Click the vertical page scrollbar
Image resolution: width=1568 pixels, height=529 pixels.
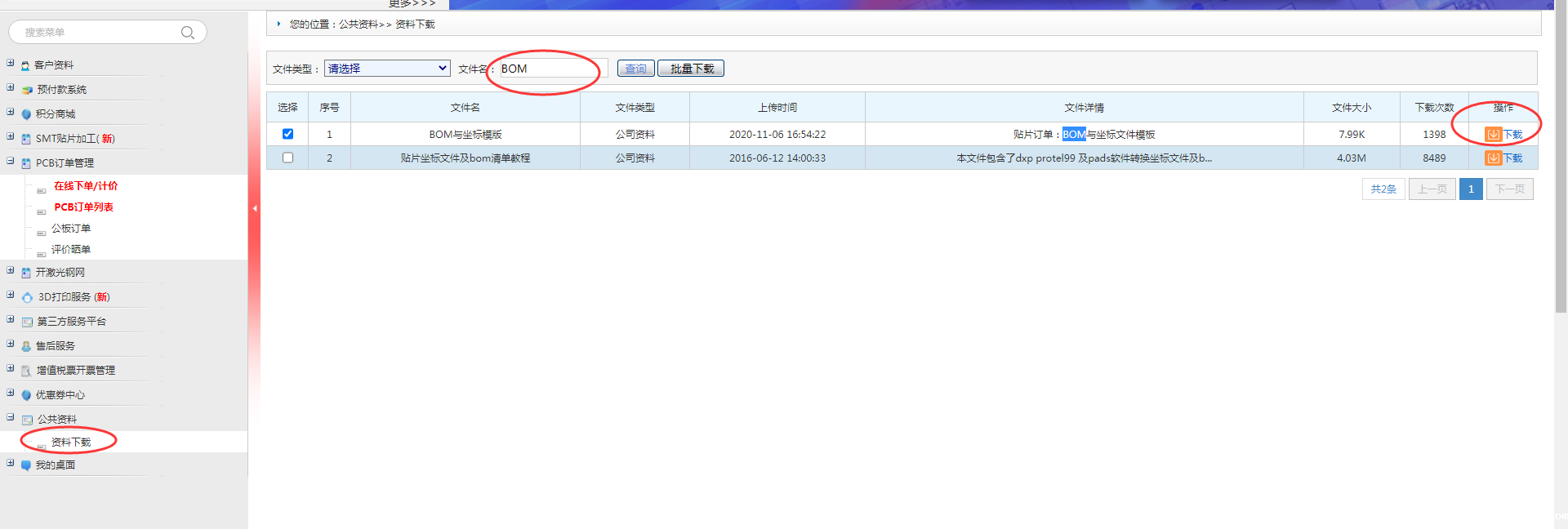pyautogui.click(x=1561, y=163)
